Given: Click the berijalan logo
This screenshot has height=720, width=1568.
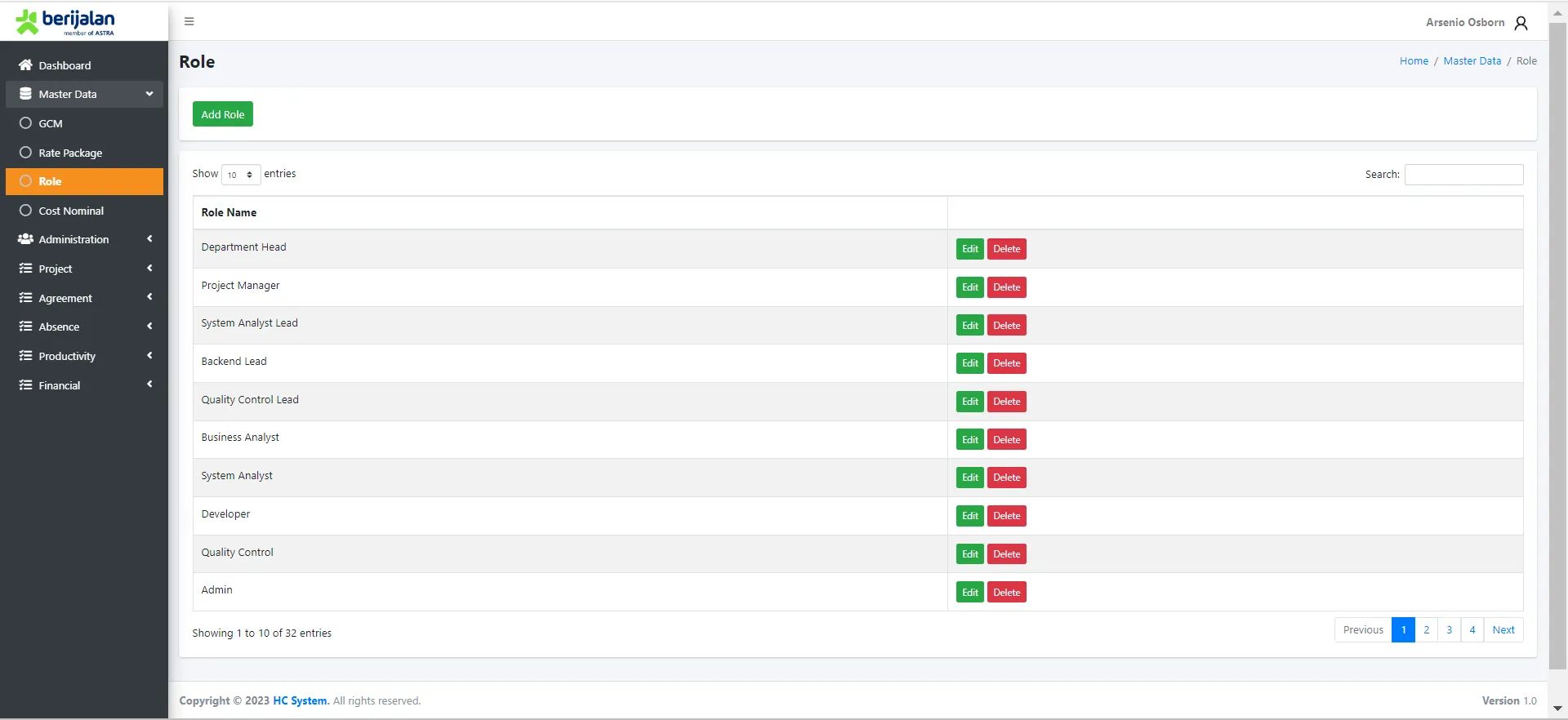Looking at the screenshot, I should [65, 21].
